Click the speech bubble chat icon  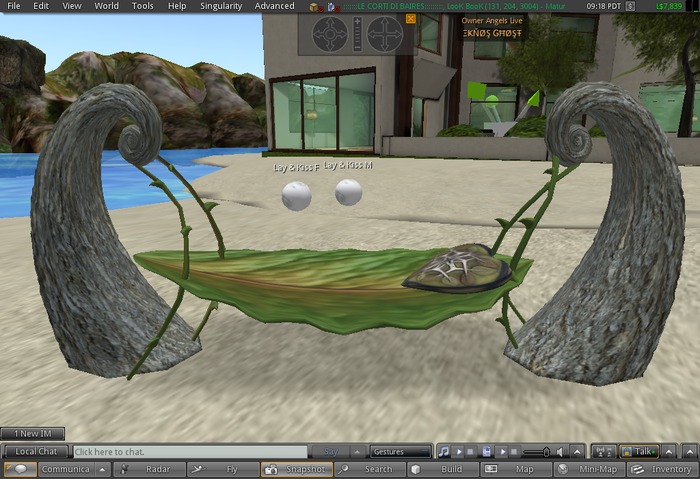pyautogui.click(x=20, y=469)
